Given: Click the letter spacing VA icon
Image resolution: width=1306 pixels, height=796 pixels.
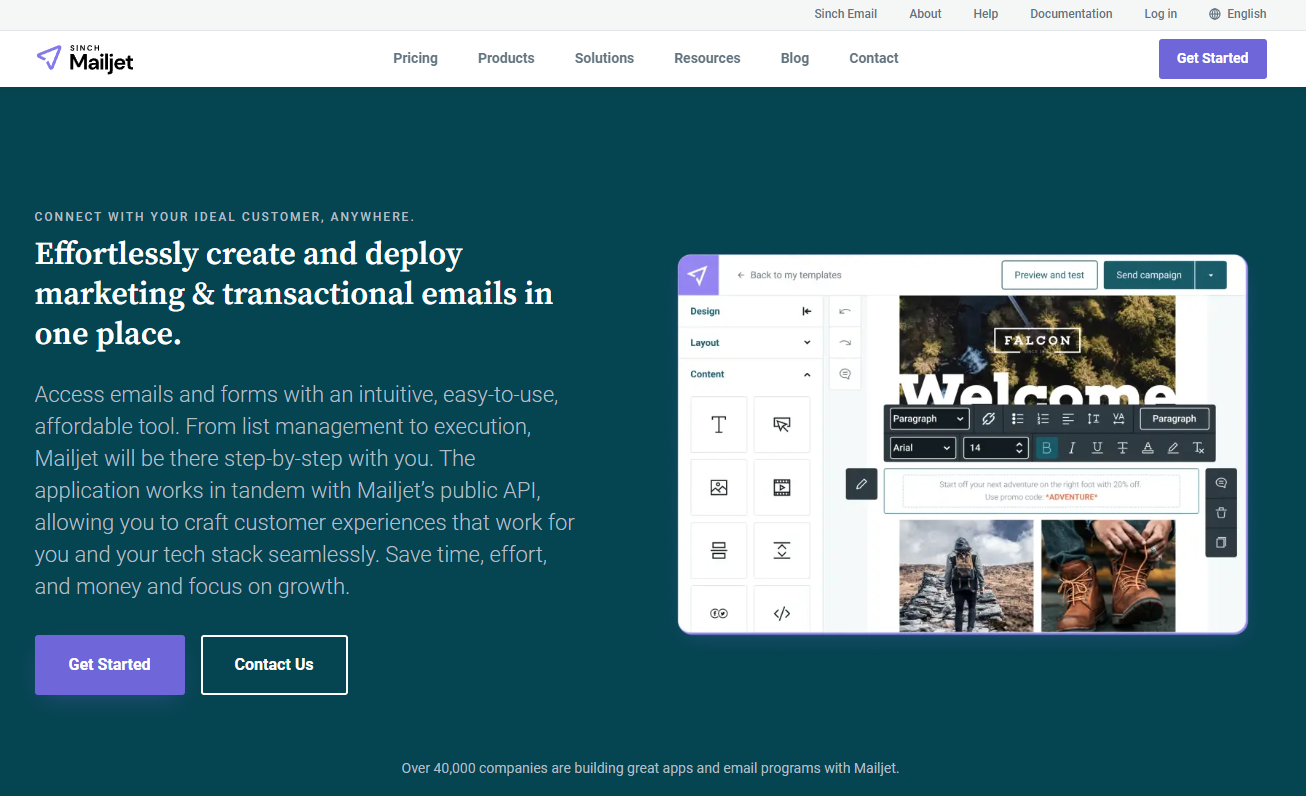Looking at the screenshot, I should 1119,419.
